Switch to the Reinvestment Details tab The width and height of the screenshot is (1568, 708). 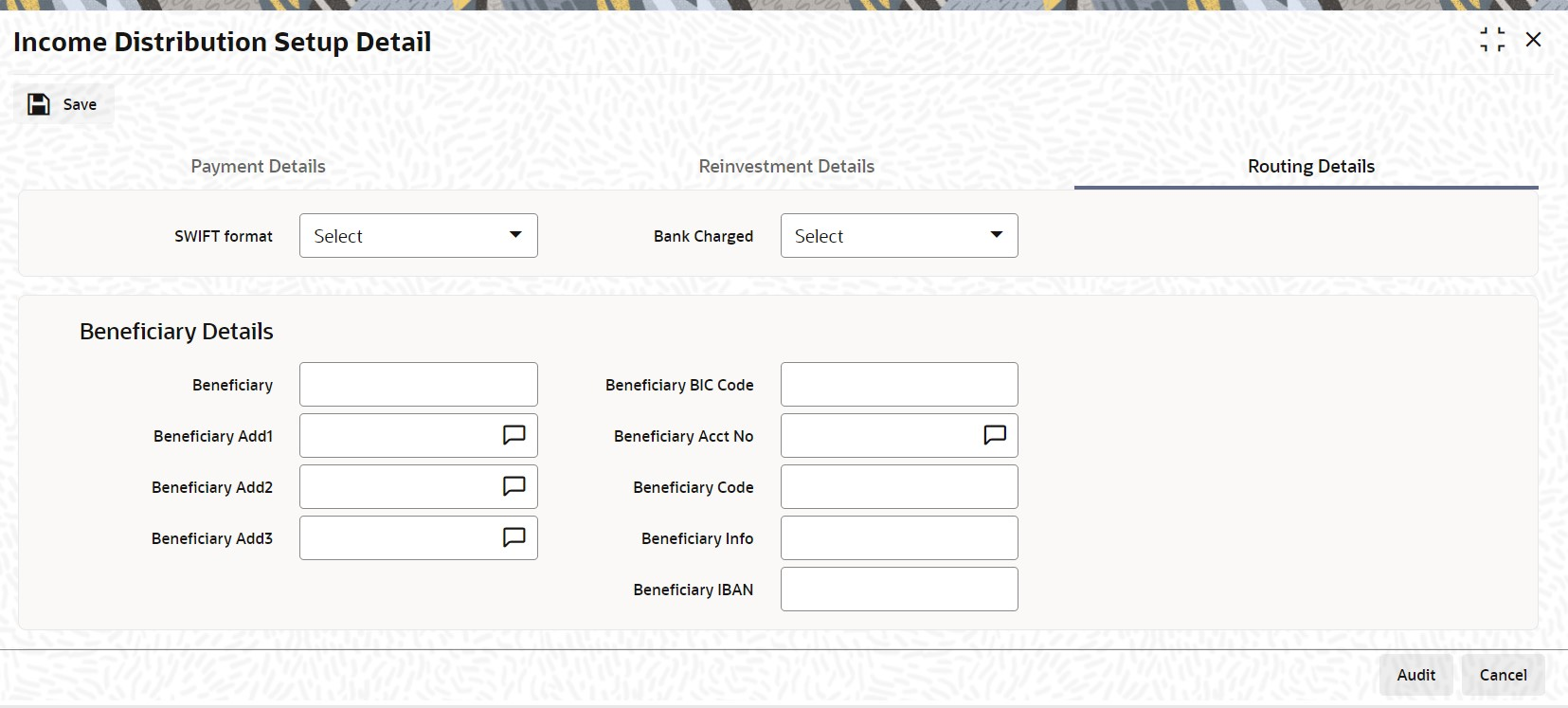coord(786,166)
